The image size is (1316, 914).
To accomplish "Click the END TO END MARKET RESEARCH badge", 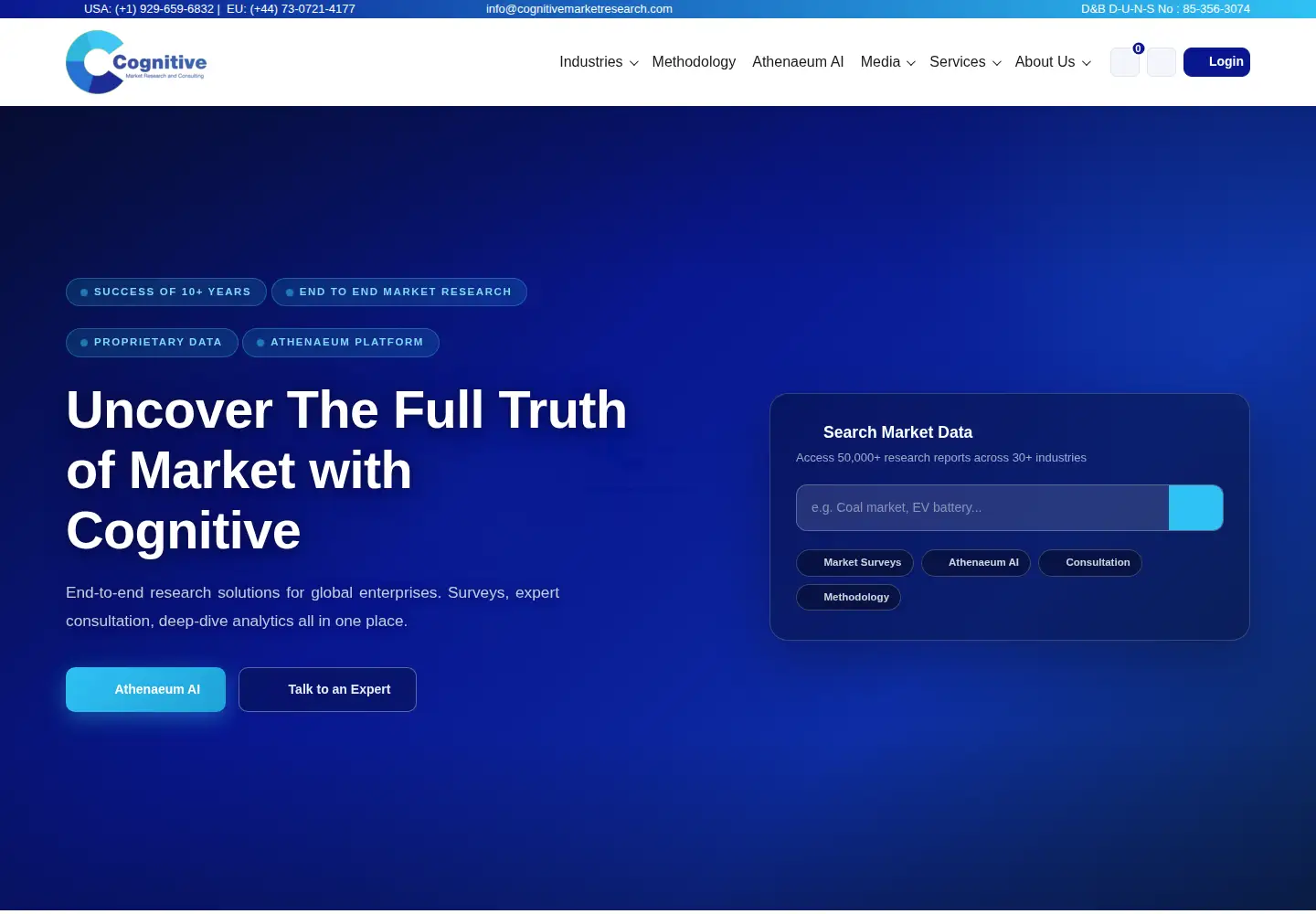I will coord(399,292).
